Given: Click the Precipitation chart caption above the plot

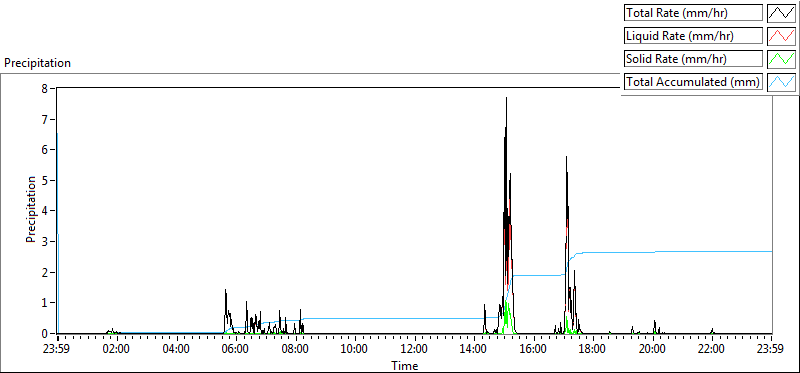Looking at the screenshot, I should (x=37, y=63).
